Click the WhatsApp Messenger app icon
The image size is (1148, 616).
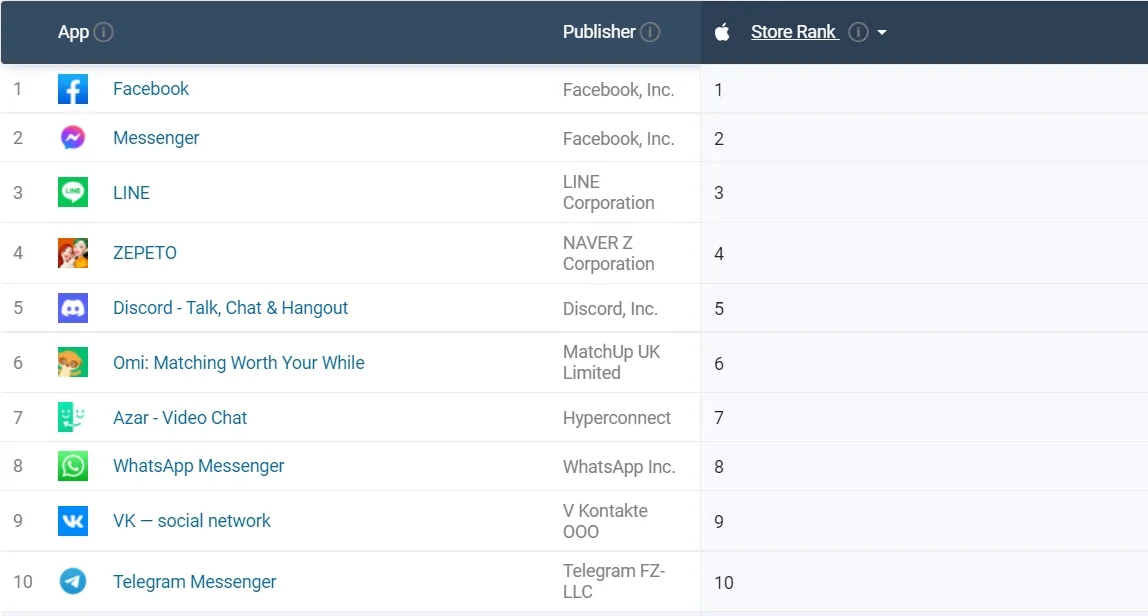(x=72, y=466)
